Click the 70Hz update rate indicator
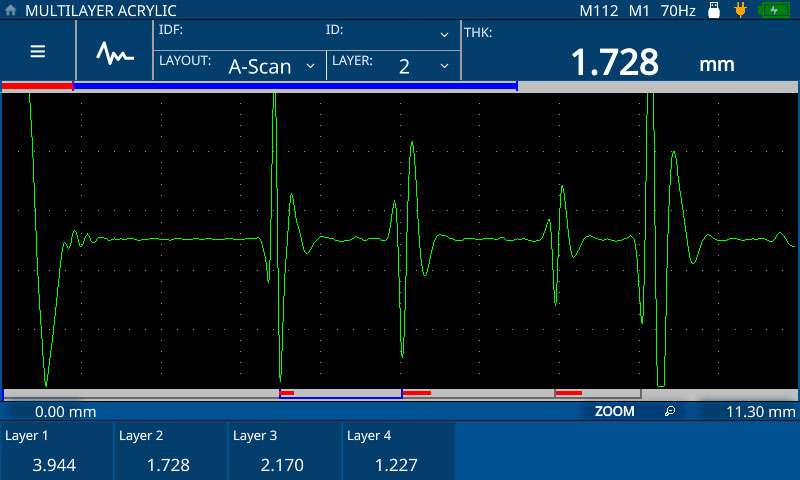The image size is (800, 480). [678, 10]
